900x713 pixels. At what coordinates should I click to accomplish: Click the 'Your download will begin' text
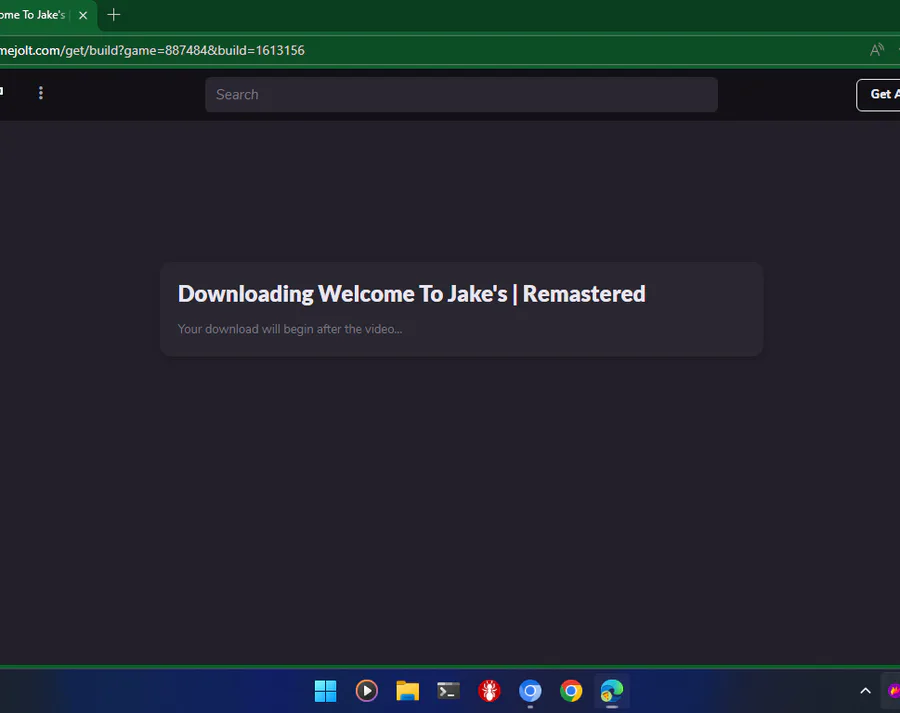[x=290, y=329]
